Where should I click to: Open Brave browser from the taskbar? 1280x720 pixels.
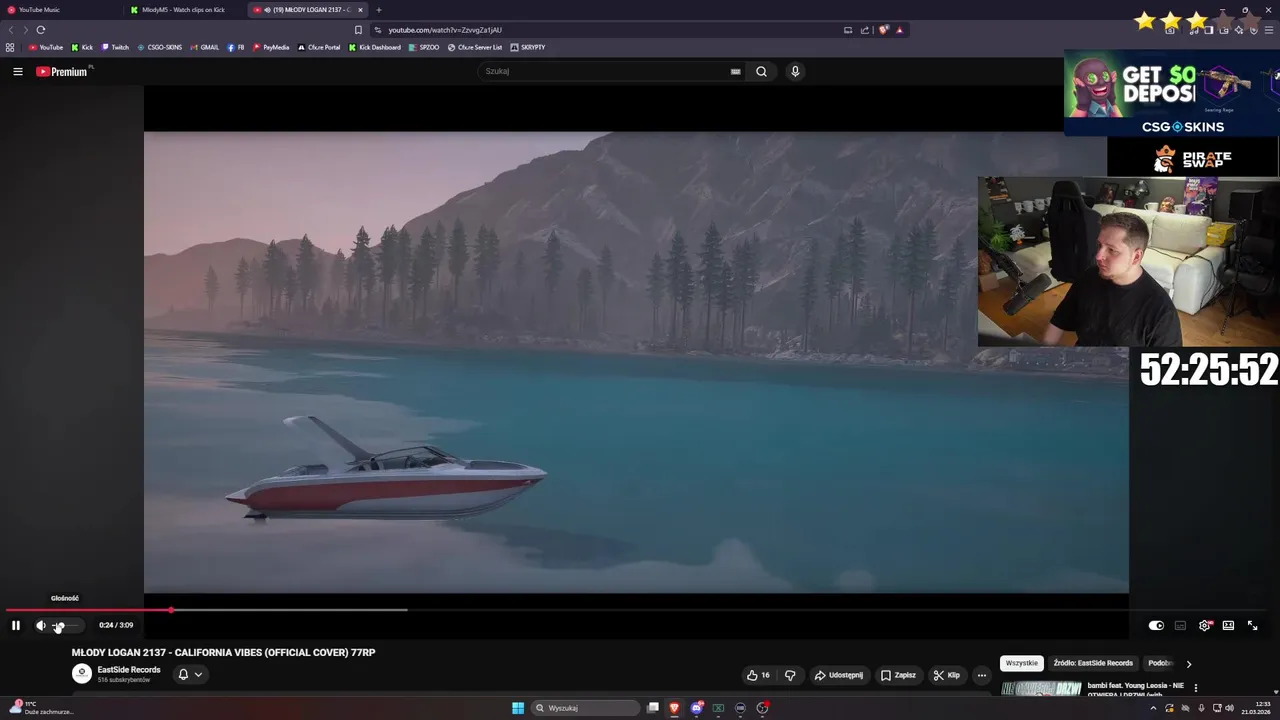[x=674, y=708]
